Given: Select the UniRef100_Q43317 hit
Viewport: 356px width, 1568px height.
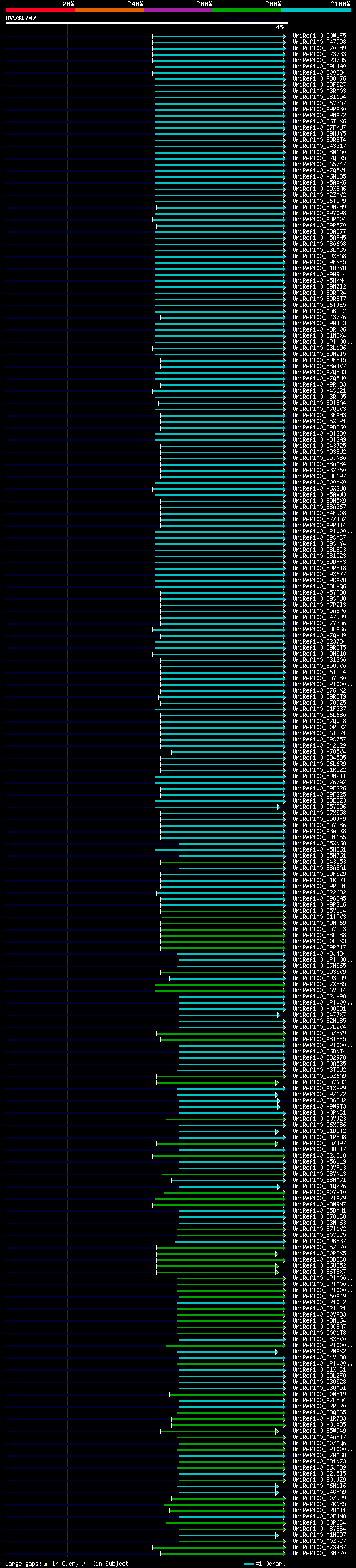Looking at the screenshot, I should click(x=319, y=146).
